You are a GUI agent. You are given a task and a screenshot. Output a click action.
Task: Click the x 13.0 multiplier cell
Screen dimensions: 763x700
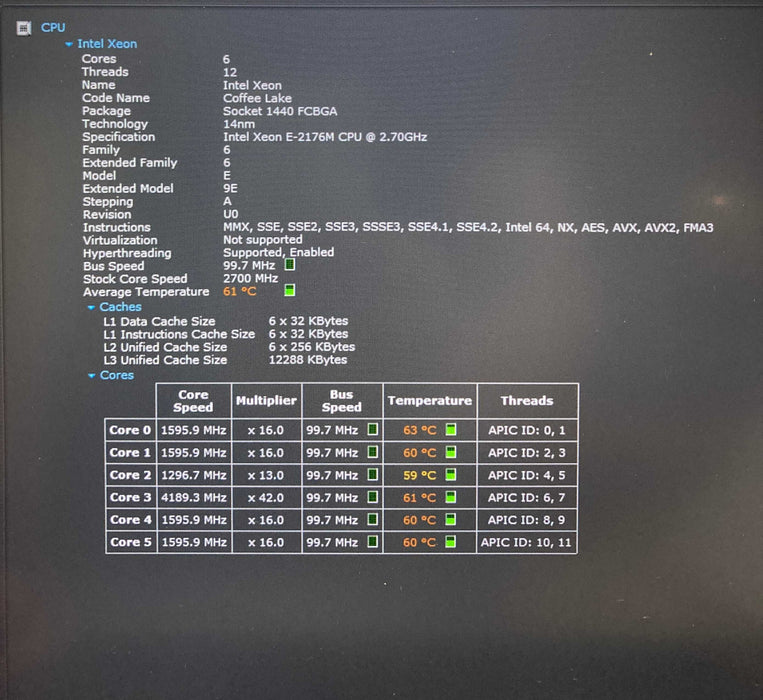coord(266,475)
